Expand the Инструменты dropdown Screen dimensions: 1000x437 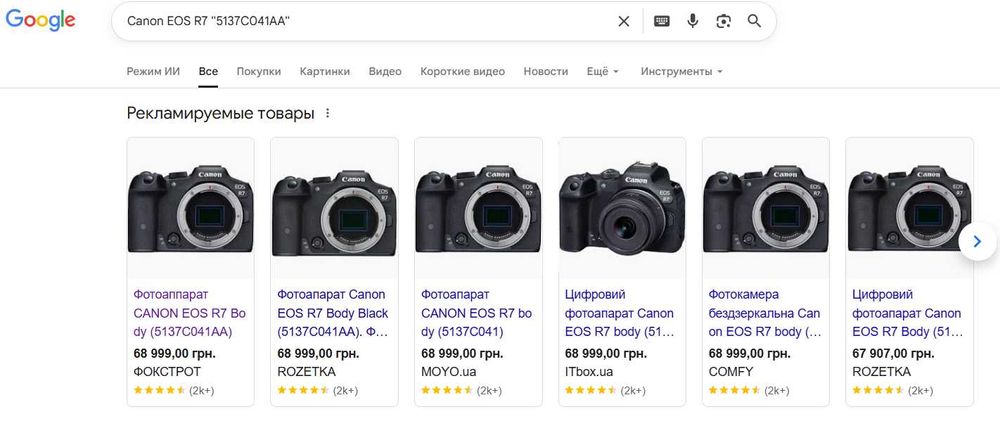[x=681, y=72]
